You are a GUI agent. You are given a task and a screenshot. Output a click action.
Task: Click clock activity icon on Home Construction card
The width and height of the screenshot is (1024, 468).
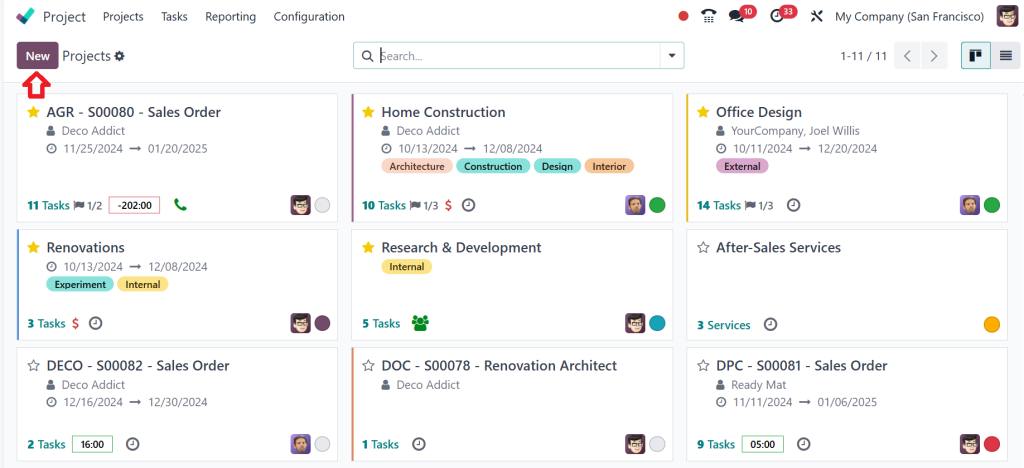[x=468, y=205]
